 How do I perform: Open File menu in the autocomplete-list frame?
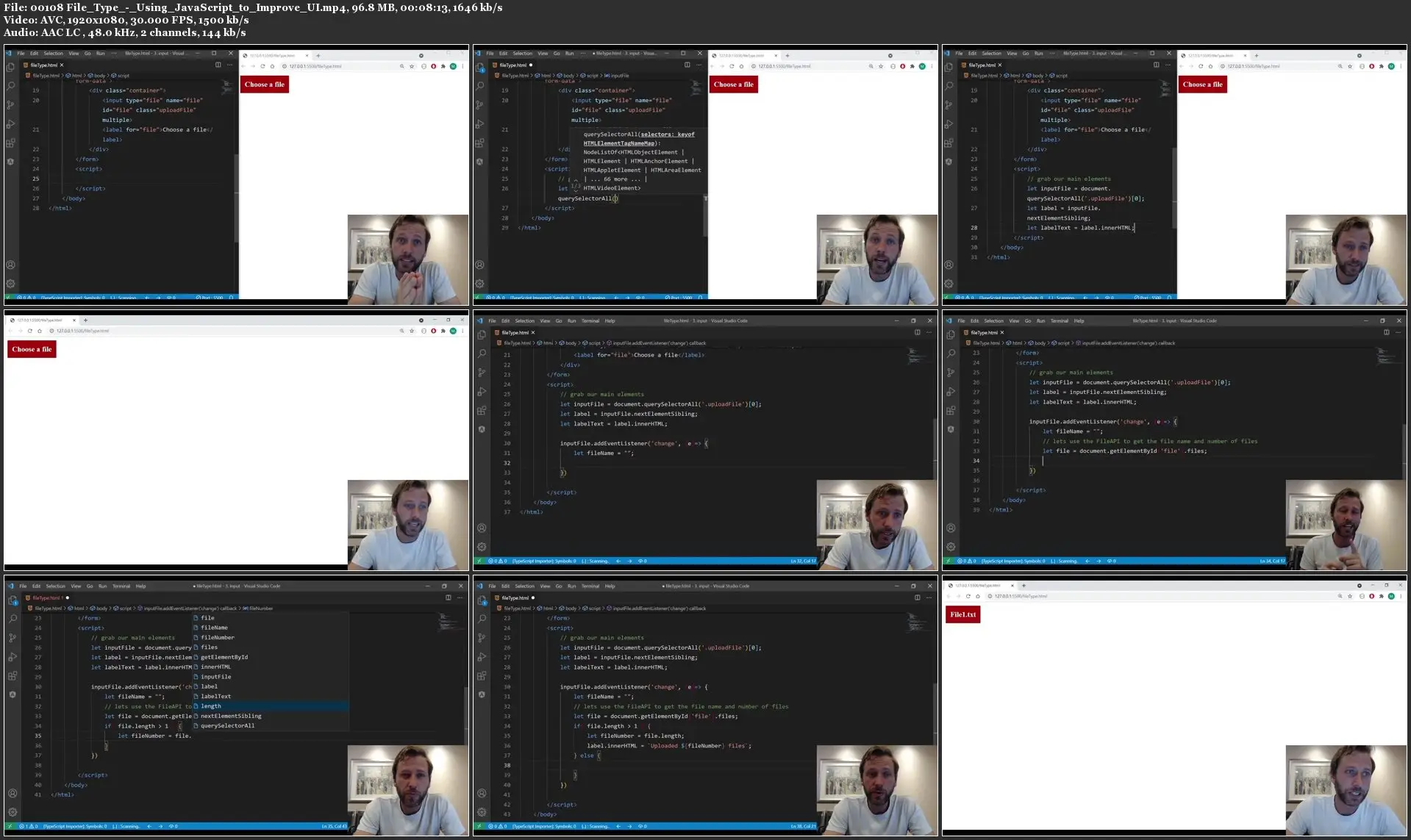(23, 586)
